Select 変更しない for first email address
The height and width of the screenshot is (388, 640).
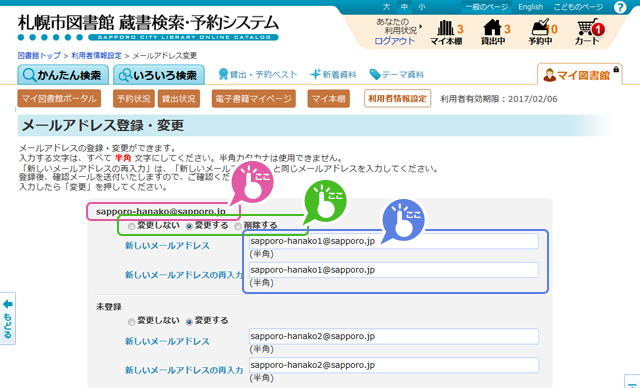(x=131, y=226)
